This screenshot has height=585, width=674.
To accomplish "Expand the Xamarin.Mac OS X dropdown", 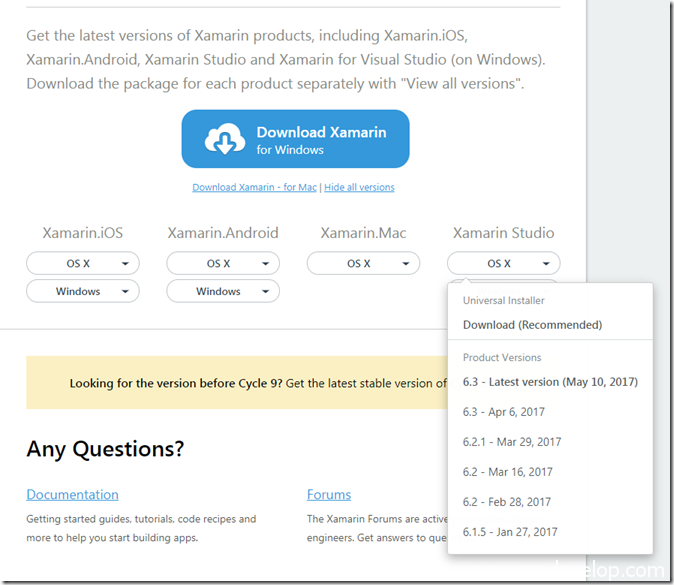I will click(x=362, y=263).
